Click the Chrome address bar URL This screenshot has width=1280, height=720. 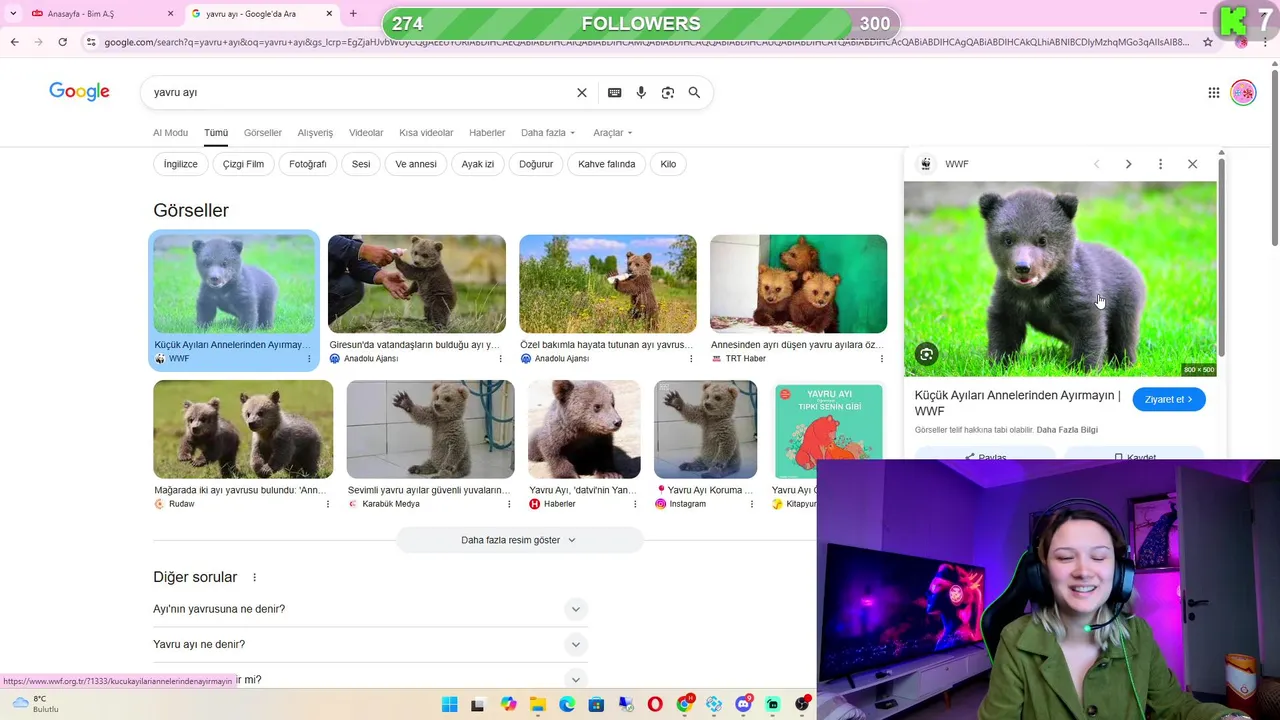click(x=646, y=42)
